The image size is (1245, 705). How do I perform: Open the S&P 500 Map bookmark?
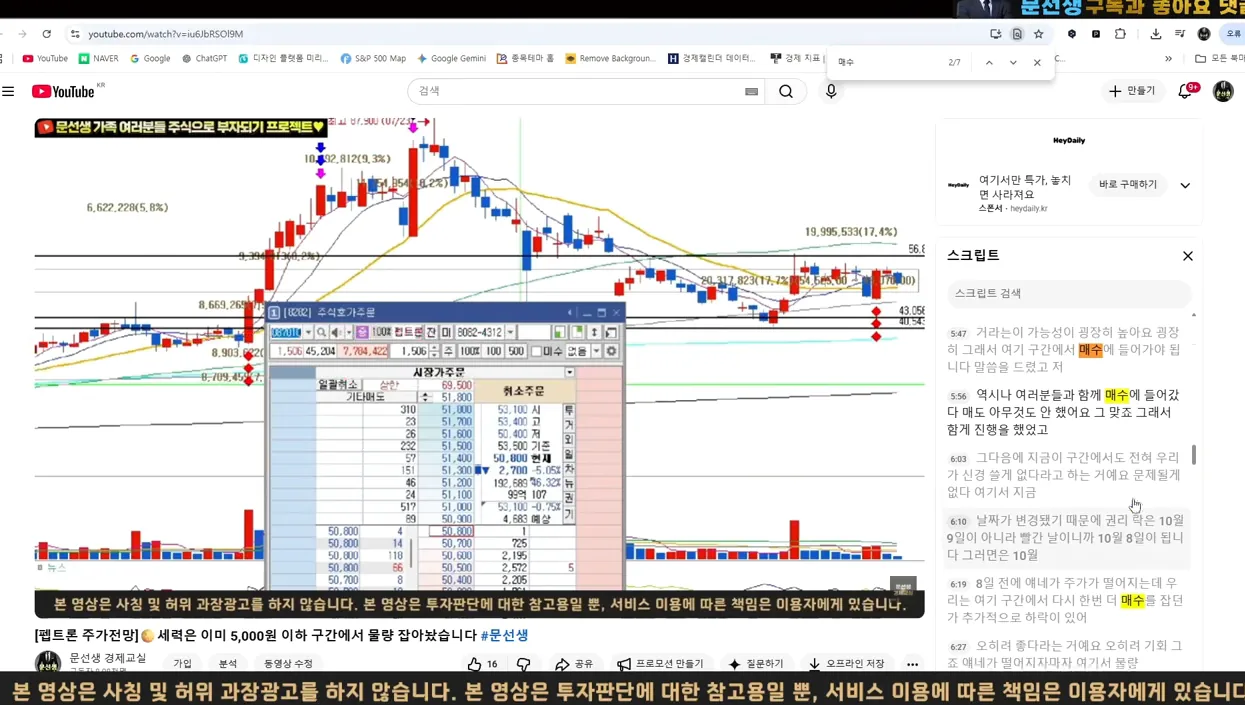point(373,59)
